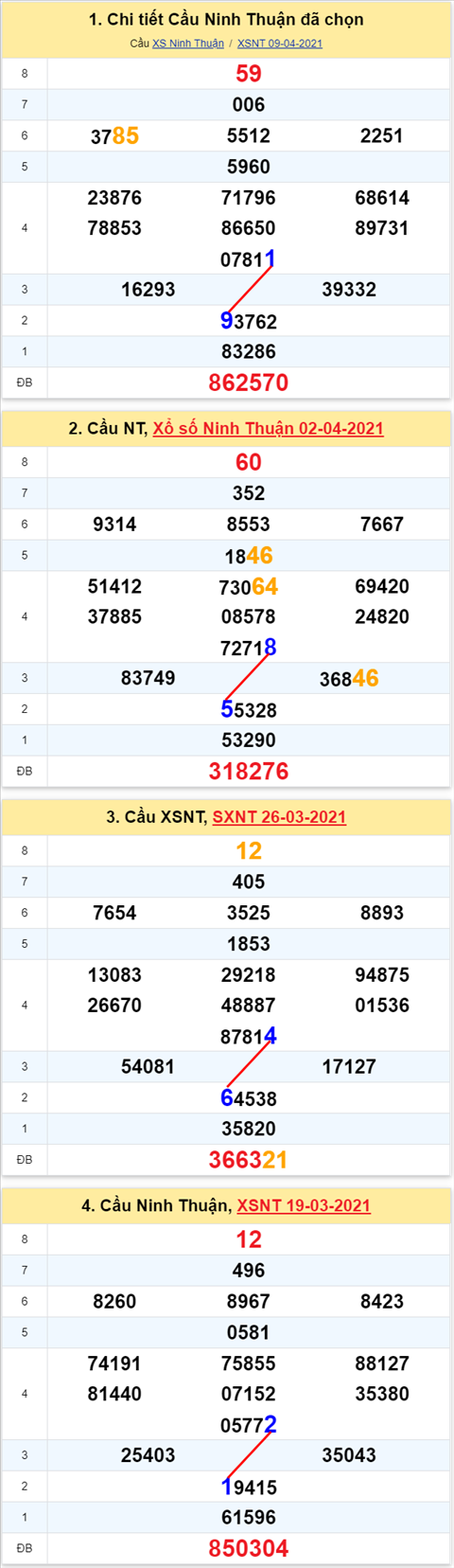Viewport: 454px width, 1568px height.
Task: Open the XSNT 09-04-2021 breadcrumb link
Action: tap(280, 44)
